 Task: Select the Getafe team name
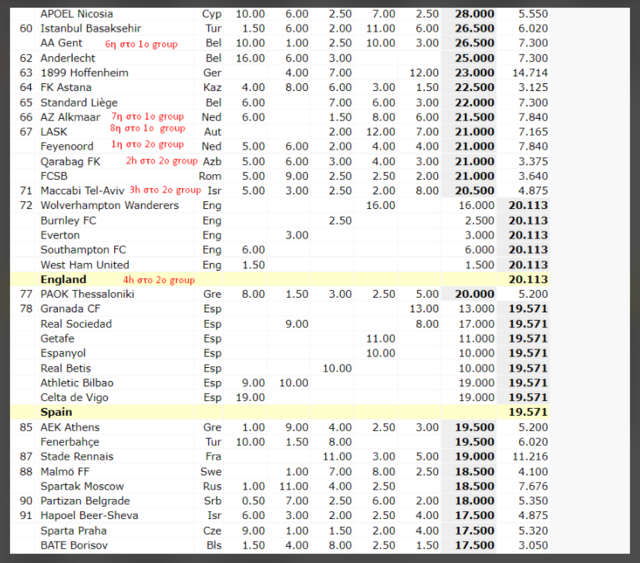(57, 339)
